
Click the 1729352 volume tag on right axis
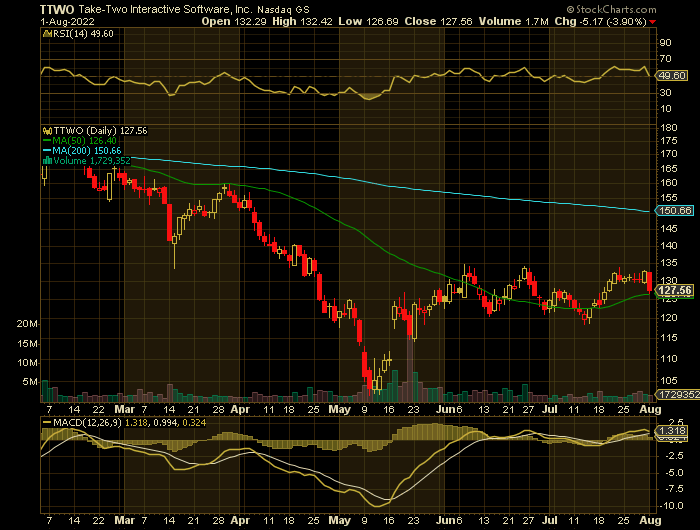tap(678, 395)
